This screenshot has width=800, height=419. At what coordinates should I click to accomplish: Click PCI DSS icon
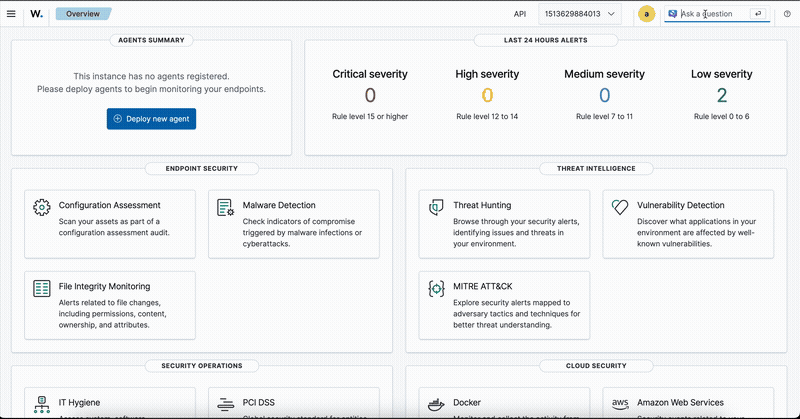[226, 404]
